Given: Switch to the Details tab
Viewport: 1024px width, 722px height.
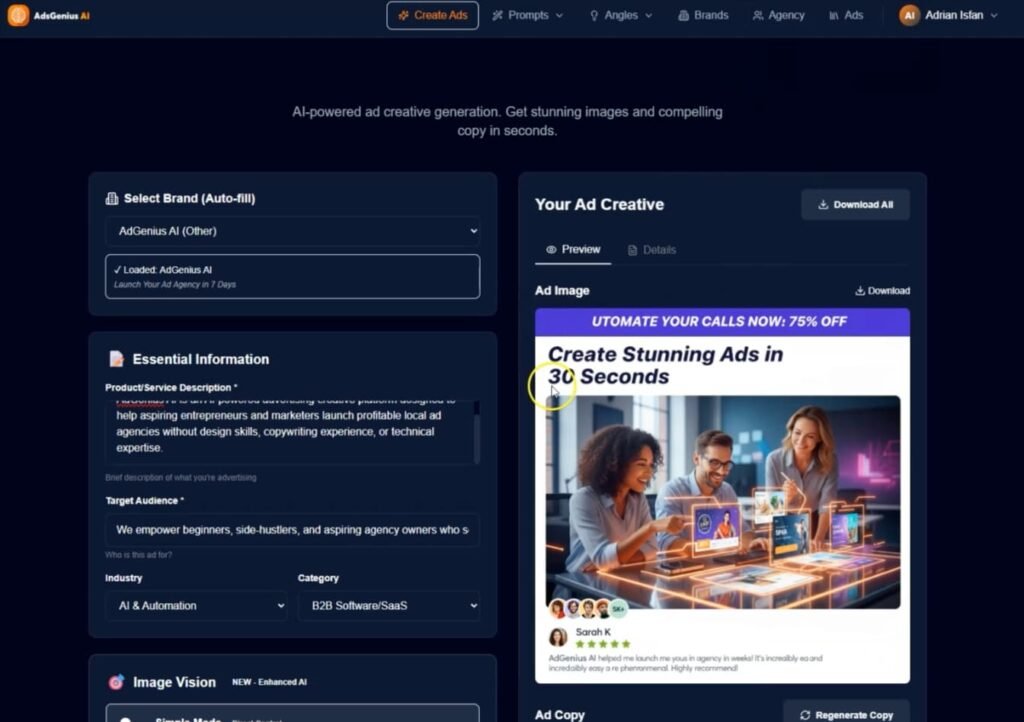Looking at the screenshot, I should (652, 250).
